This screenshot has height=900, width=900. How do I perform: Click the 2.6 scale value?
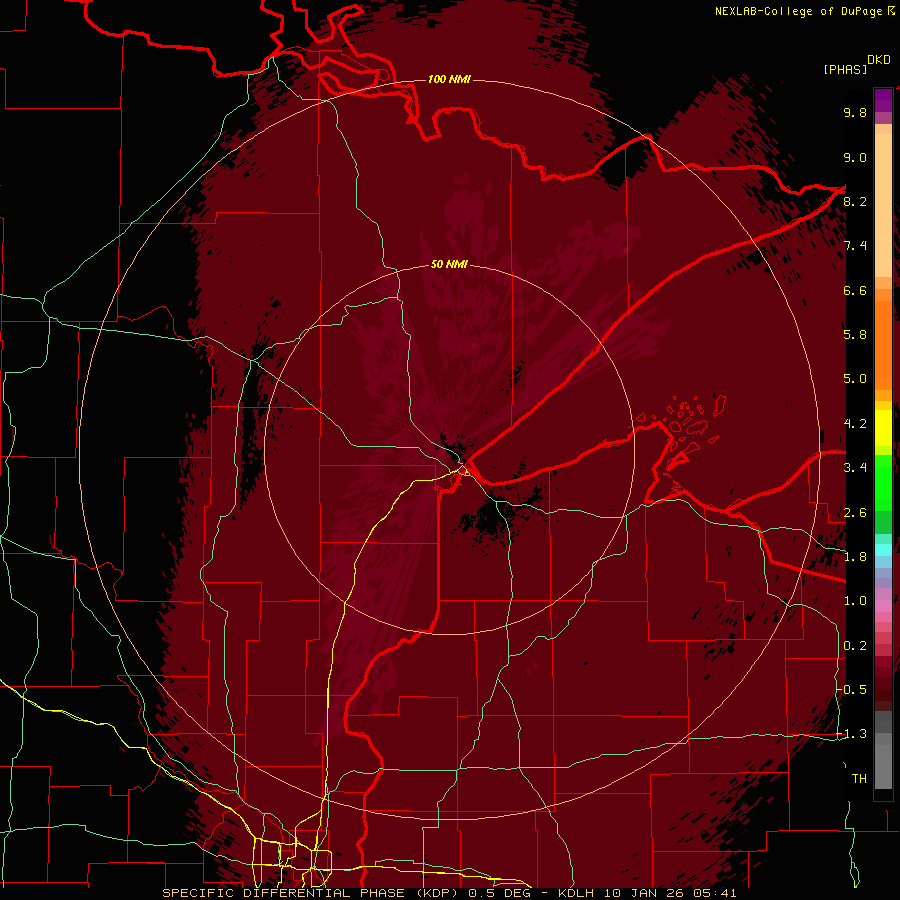point(855,513)
